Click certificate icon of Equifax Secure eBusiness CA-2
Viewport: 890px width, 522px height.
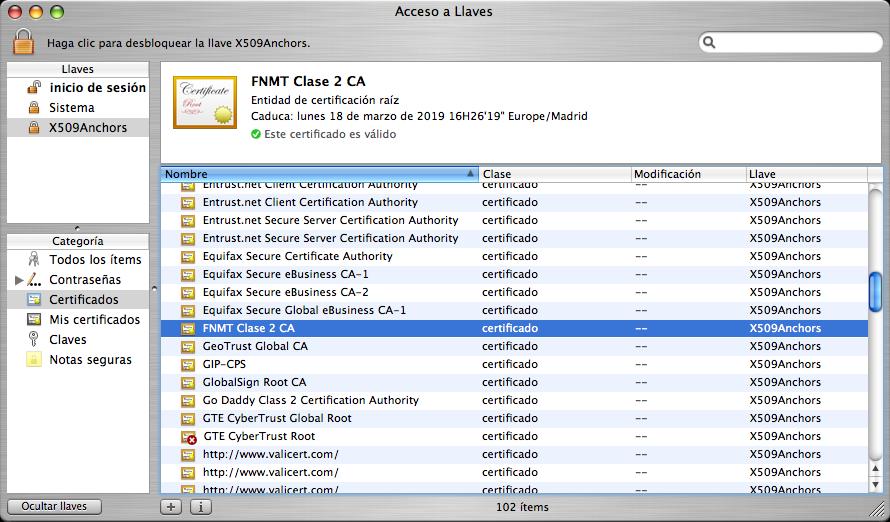point(188,293)
